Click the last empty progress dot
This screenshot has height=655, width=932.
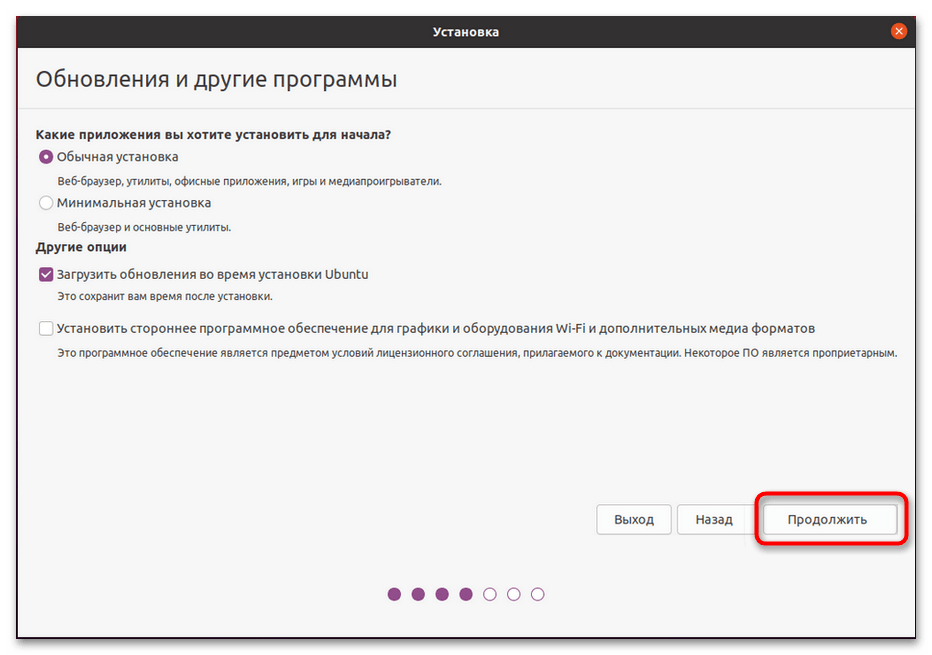point(538,594)
